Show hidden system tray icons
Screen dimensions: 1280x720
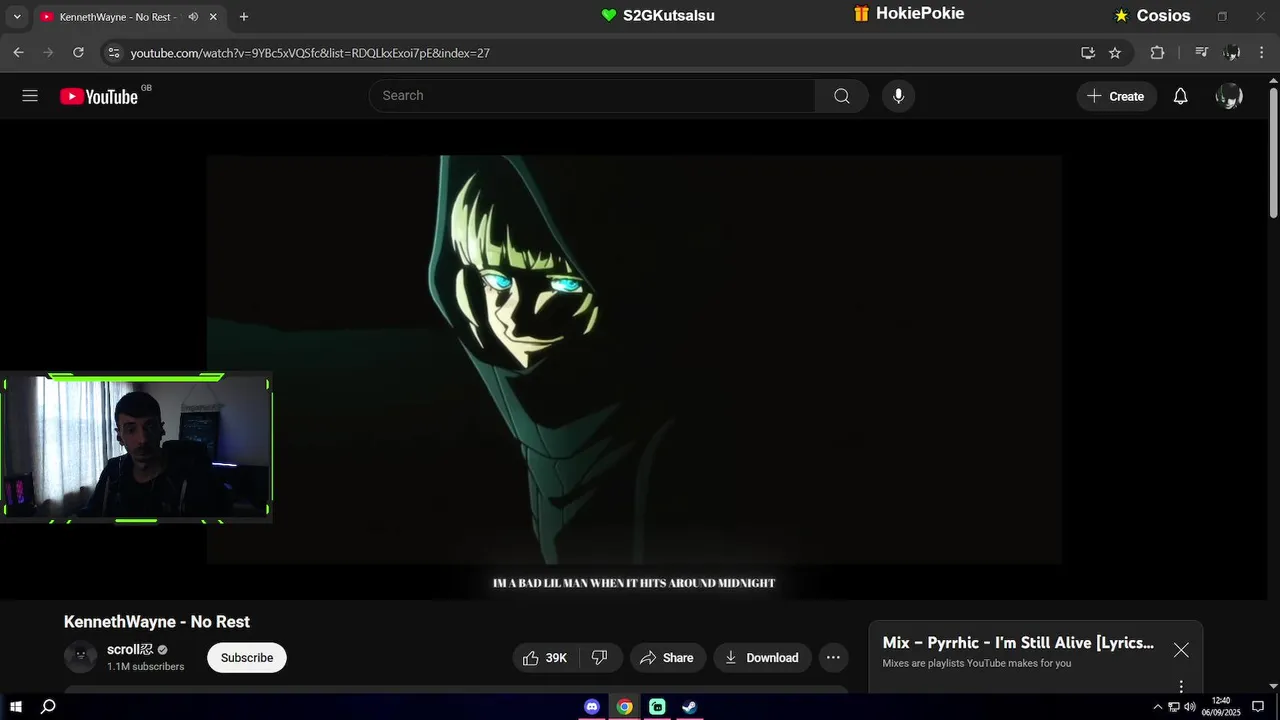pyautogui.click(x=1158, y=707)
